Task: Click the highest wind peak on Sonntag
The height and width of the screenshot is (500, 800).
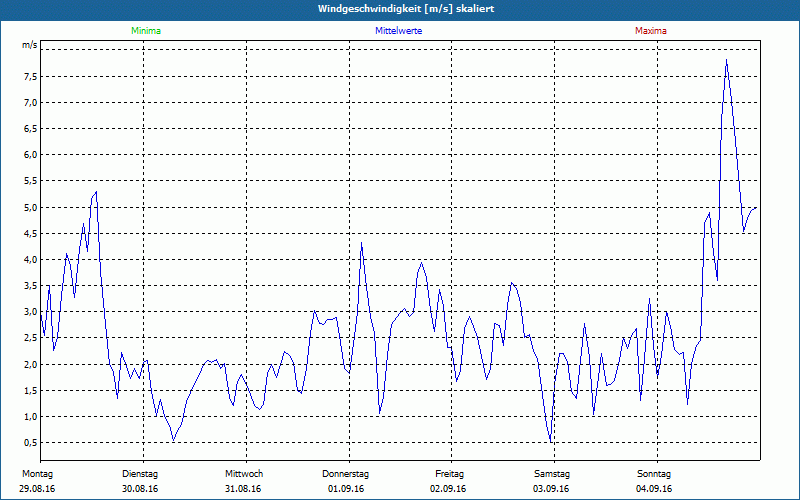Action: pos(727,60)
